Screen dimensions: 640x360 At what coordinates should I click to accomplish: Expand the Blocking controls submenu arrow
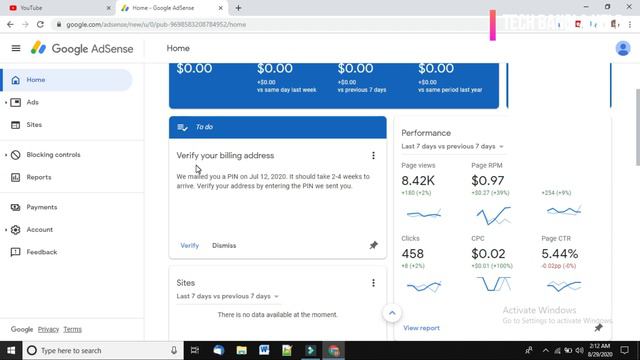[6, 155]
